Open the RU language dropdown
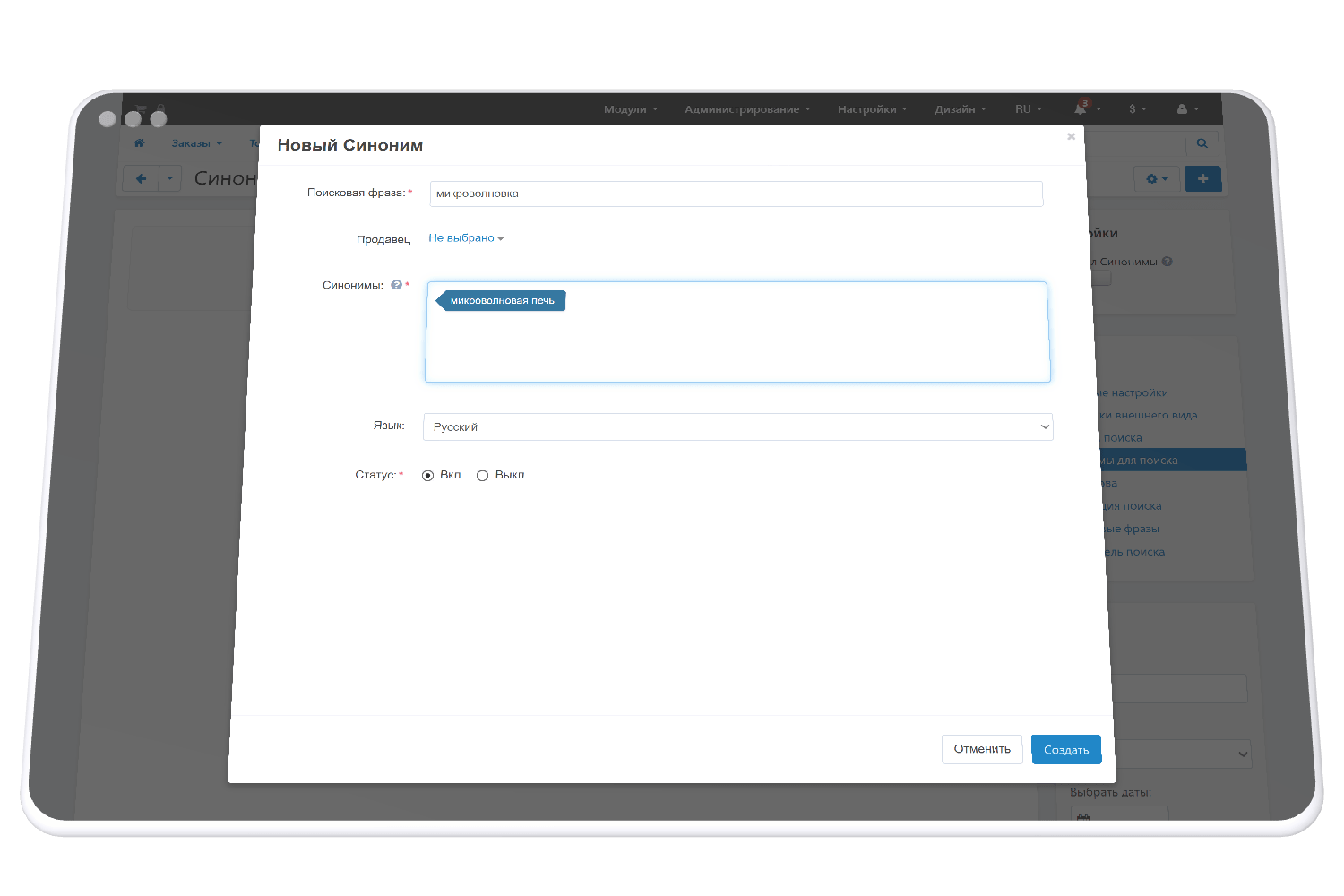 click(1029, 109)
